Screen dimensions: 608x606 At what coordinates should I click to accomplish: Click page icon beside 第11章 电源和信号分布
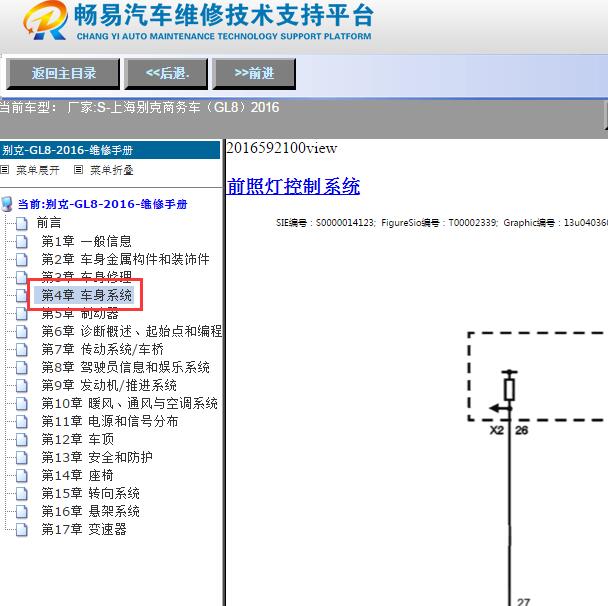[22, 421]
